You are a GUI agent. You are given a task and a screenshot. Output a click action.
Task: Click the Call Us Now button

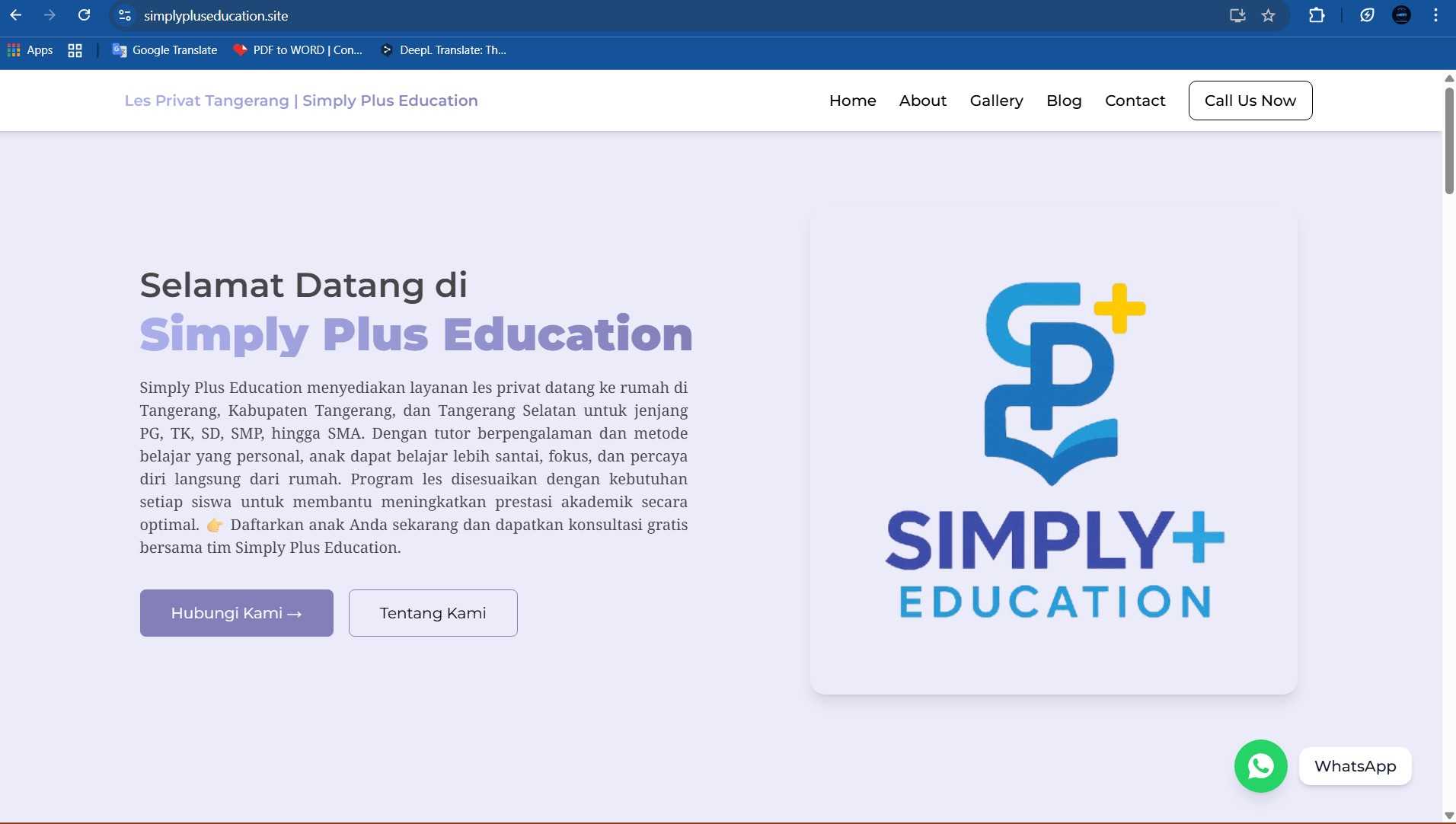(1249, 100)
